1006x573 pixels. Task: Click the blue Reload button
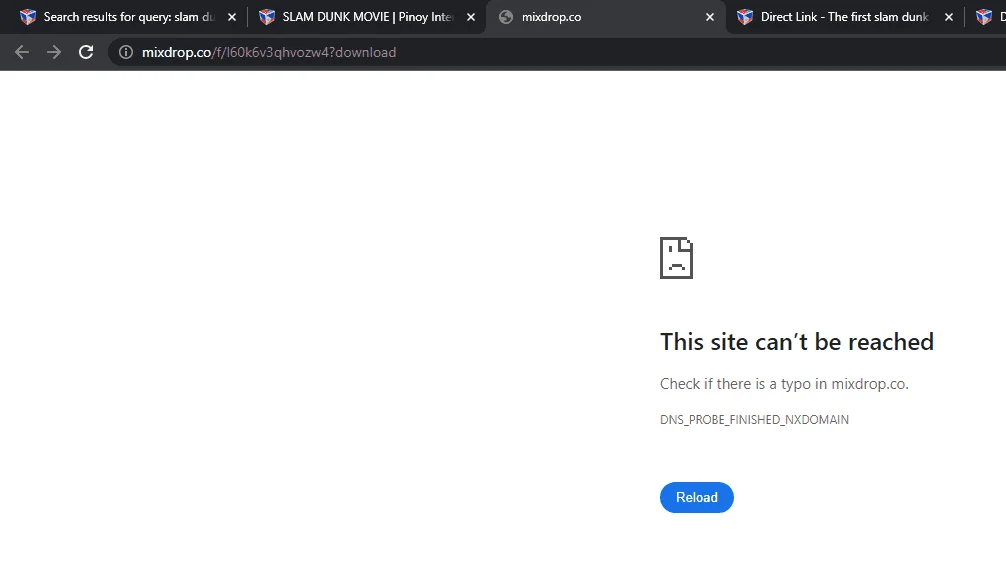point(697,497)
